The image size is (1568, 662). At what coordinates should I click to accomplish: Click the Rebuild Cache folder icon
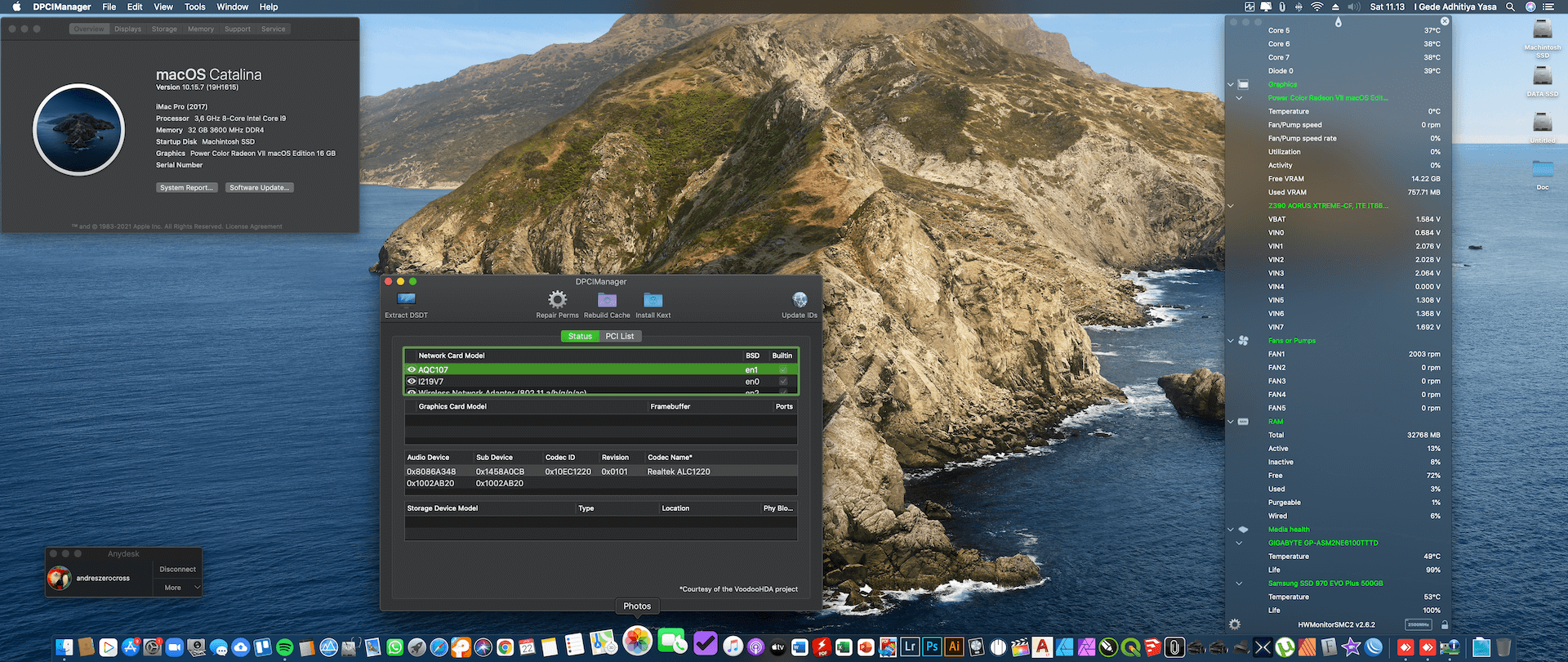click(x=607, y=300)
